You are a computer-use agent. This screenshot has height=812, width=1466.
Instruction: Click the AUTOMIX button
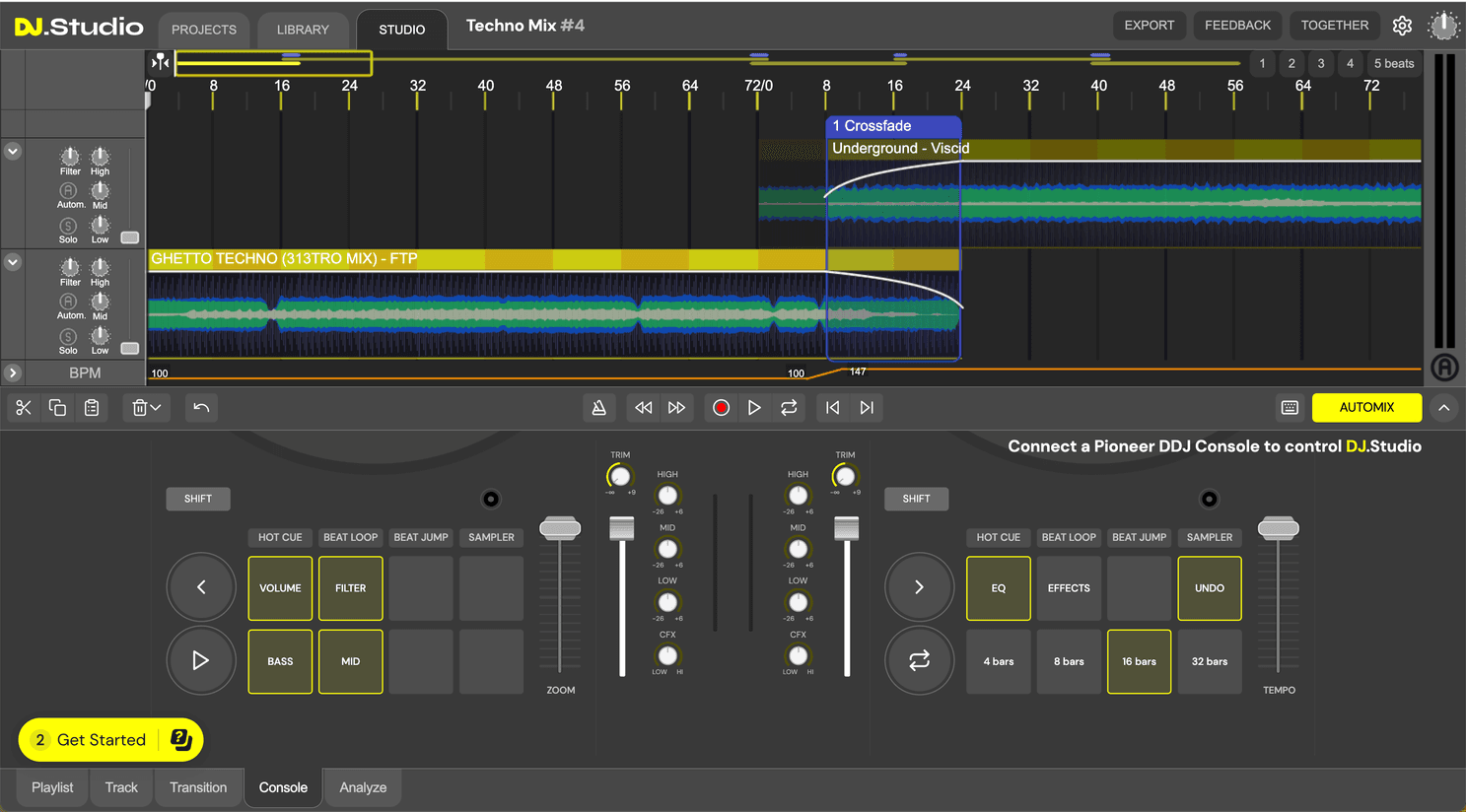[x=1366, y=408]
